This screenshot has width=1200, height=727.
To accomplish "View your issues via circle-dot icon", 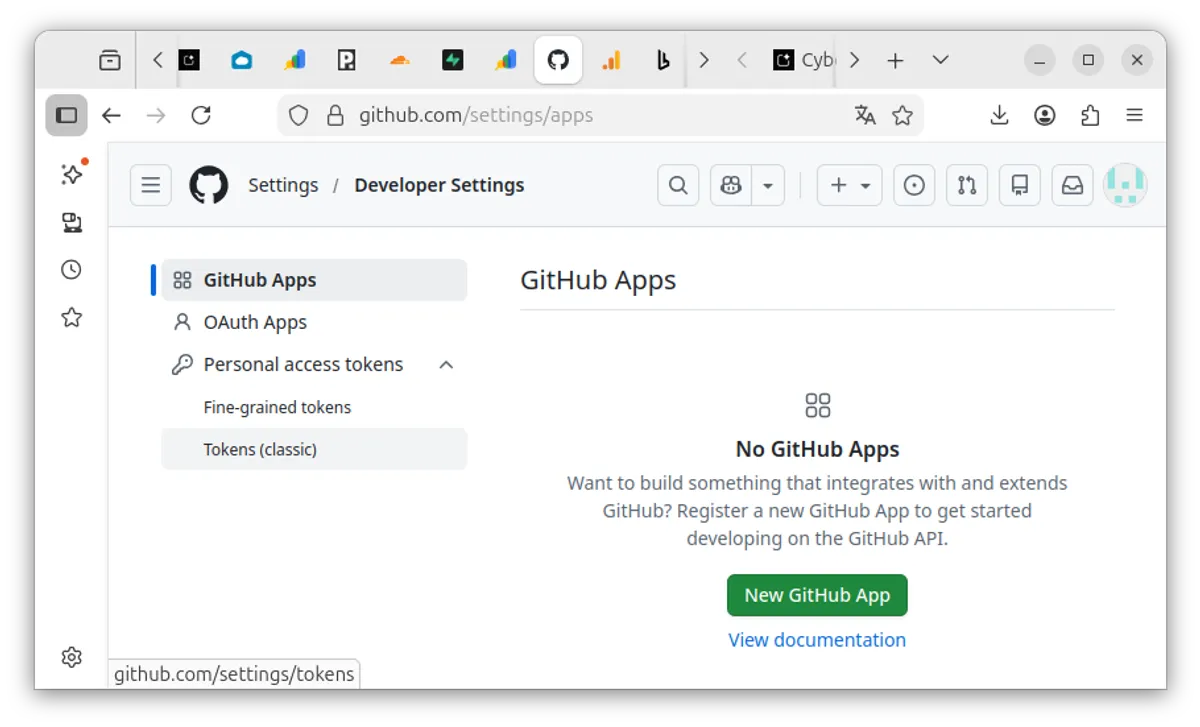I will tap(914, 185).
